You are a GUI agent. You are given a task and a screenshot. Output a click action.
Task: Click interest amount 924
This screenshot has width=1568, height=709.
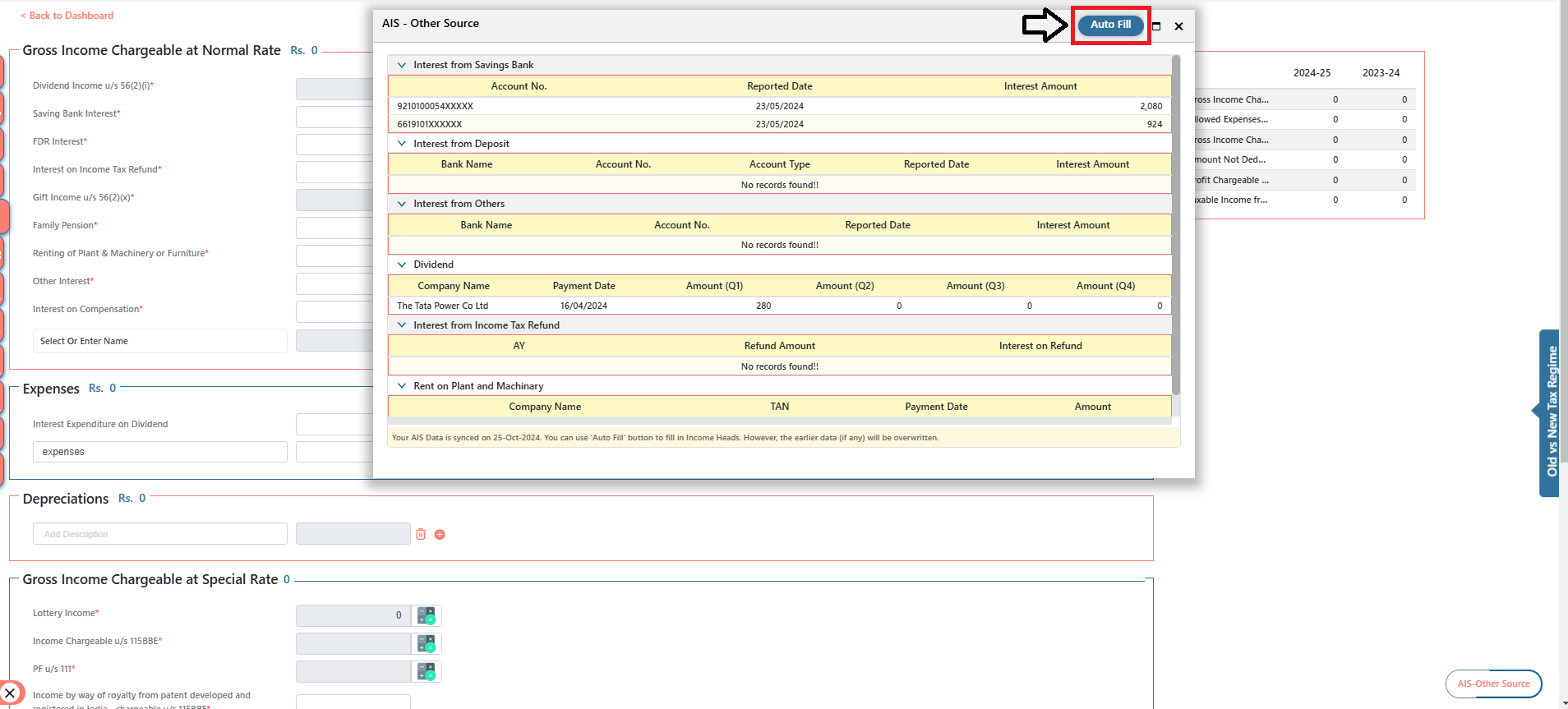click(1155, 124)
